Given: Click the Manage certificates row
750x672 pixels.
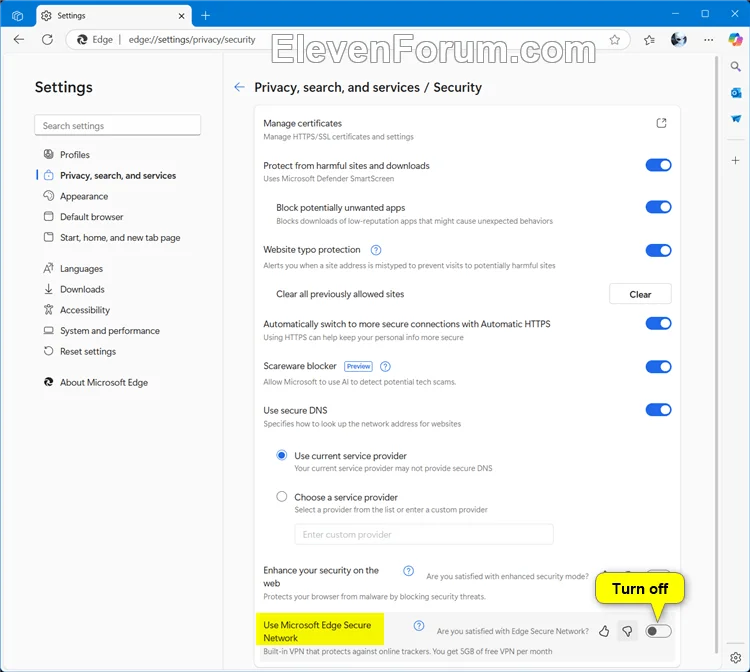Looking at the screenshot, I should 467,130.
